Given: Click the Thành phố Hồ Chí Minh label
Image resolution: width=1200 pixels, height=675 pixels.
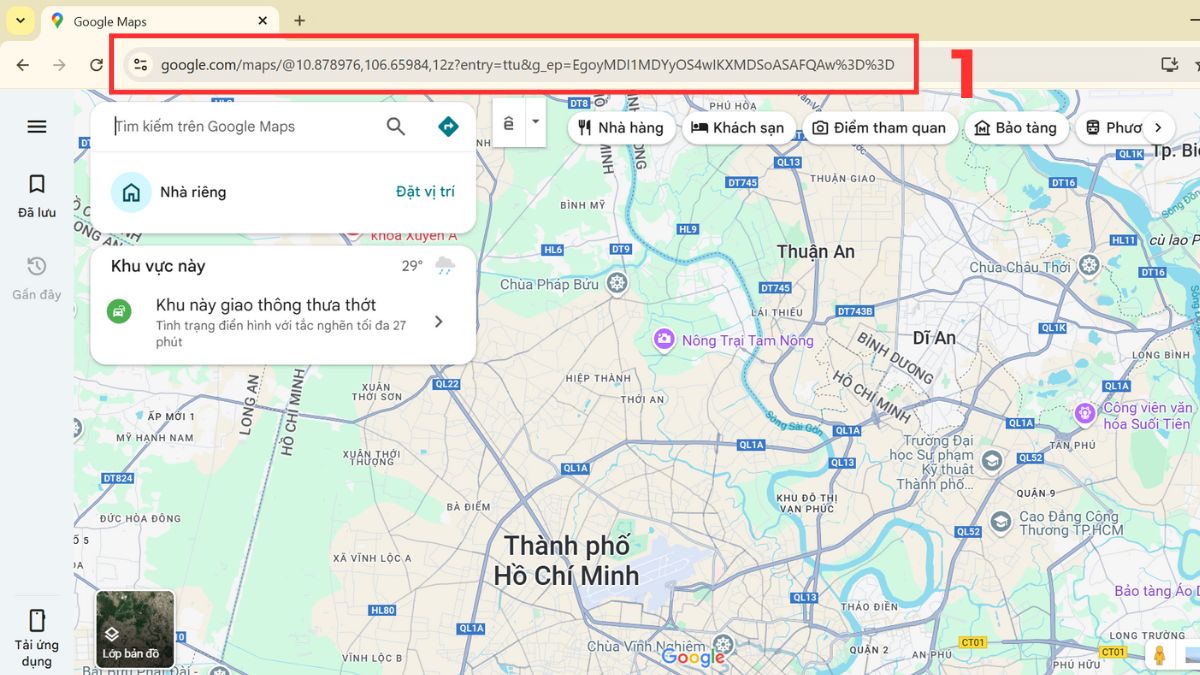Looking at the screenshot, I should (566, 560).
